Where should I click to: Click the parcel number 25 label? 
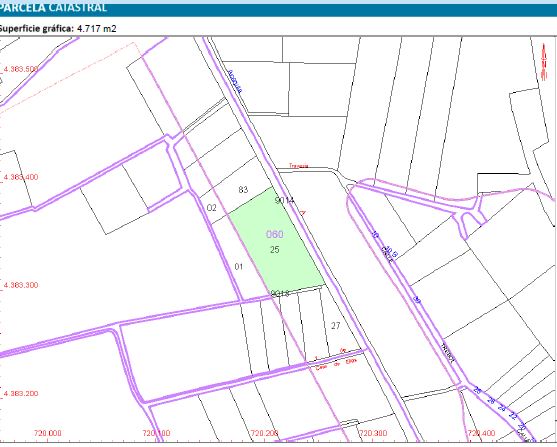[x=275, y=249]
